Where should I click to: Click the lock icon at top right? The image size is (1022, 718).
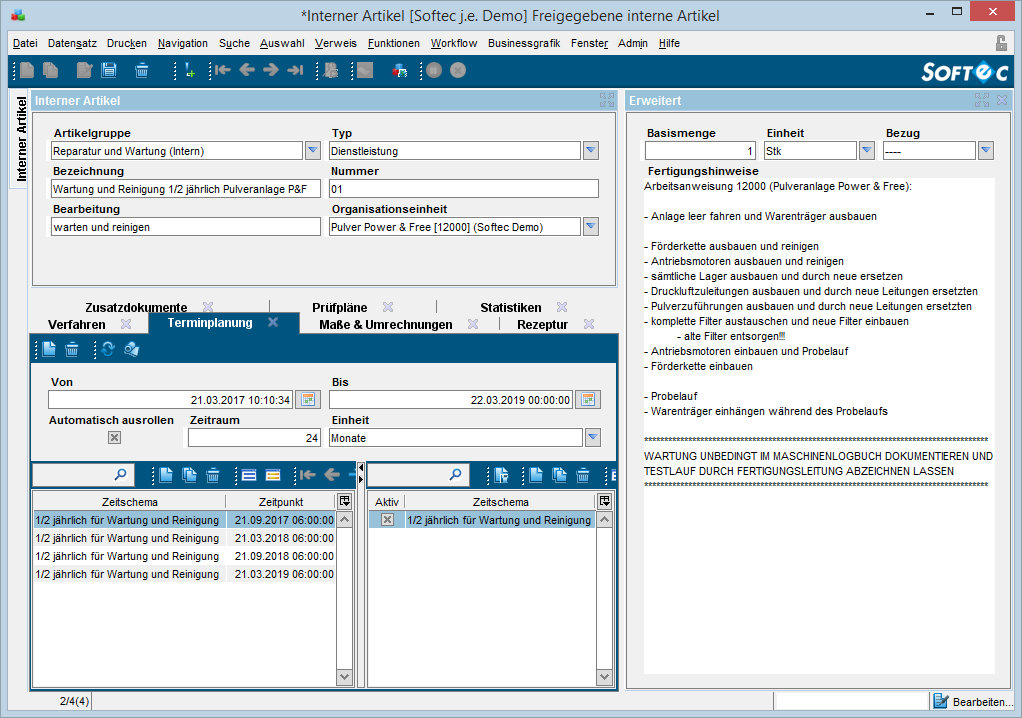tap(1001, 43)
